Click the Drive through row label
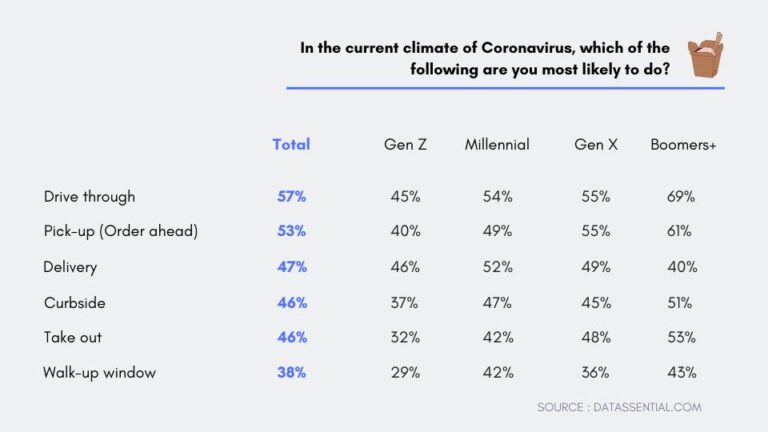This screenshot has width=768, height=432. point(89,196)
